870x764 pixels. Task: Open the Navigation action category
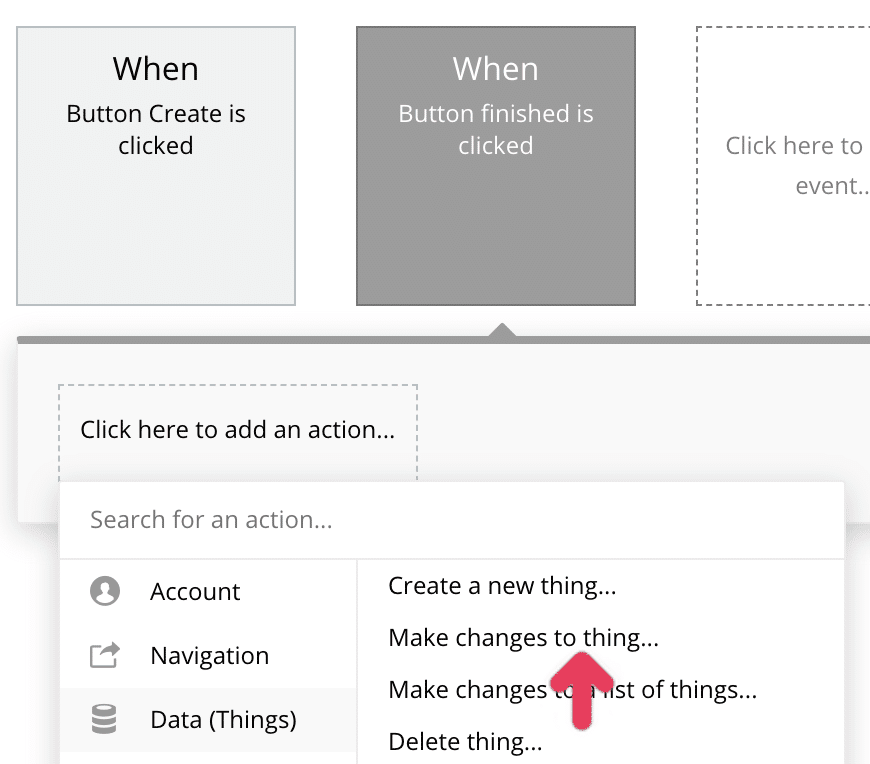[209, 655]
